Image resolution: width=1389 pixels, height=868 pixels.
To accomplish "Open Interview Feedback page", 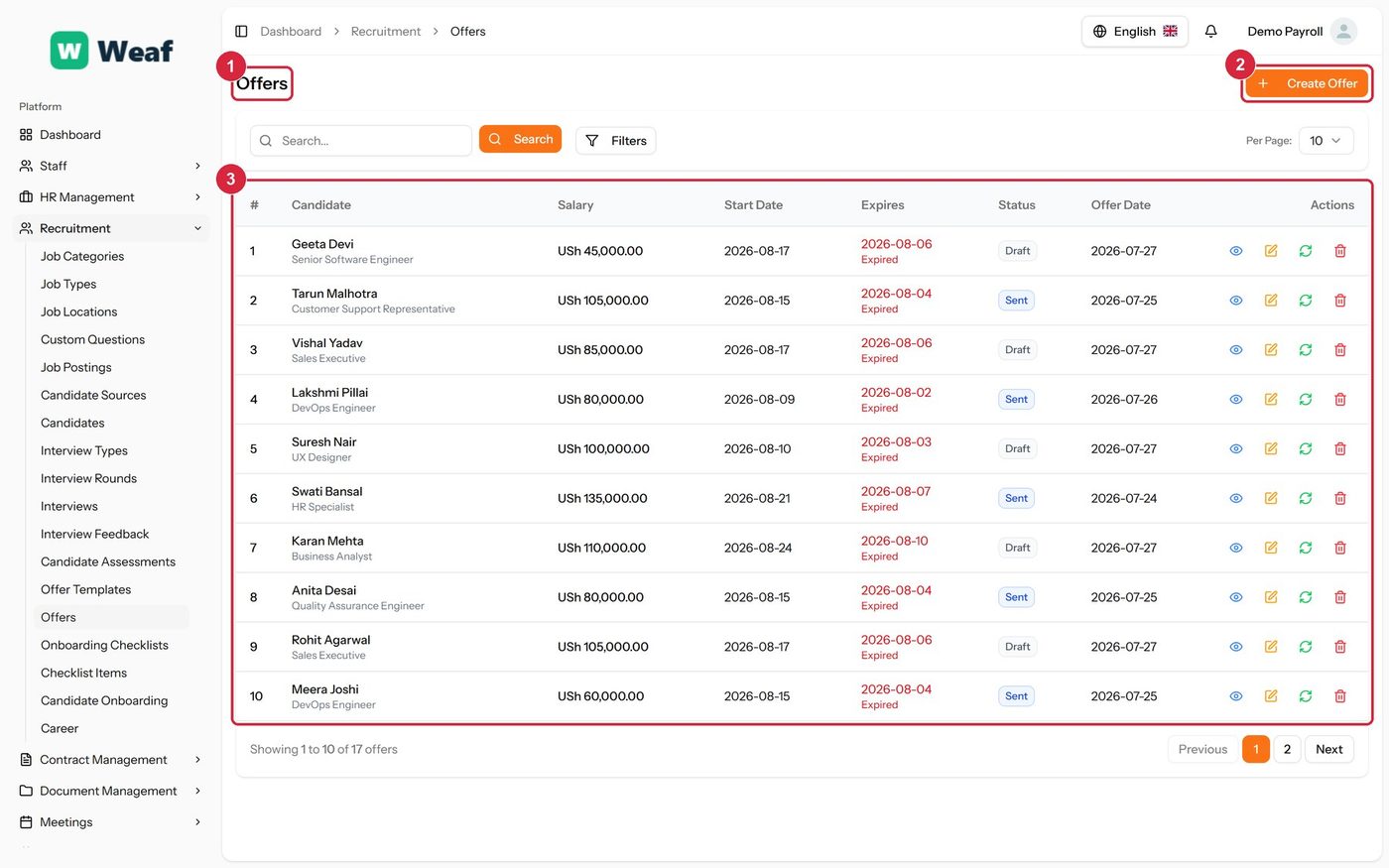I will pyautogui.click(x=94, y=534).
